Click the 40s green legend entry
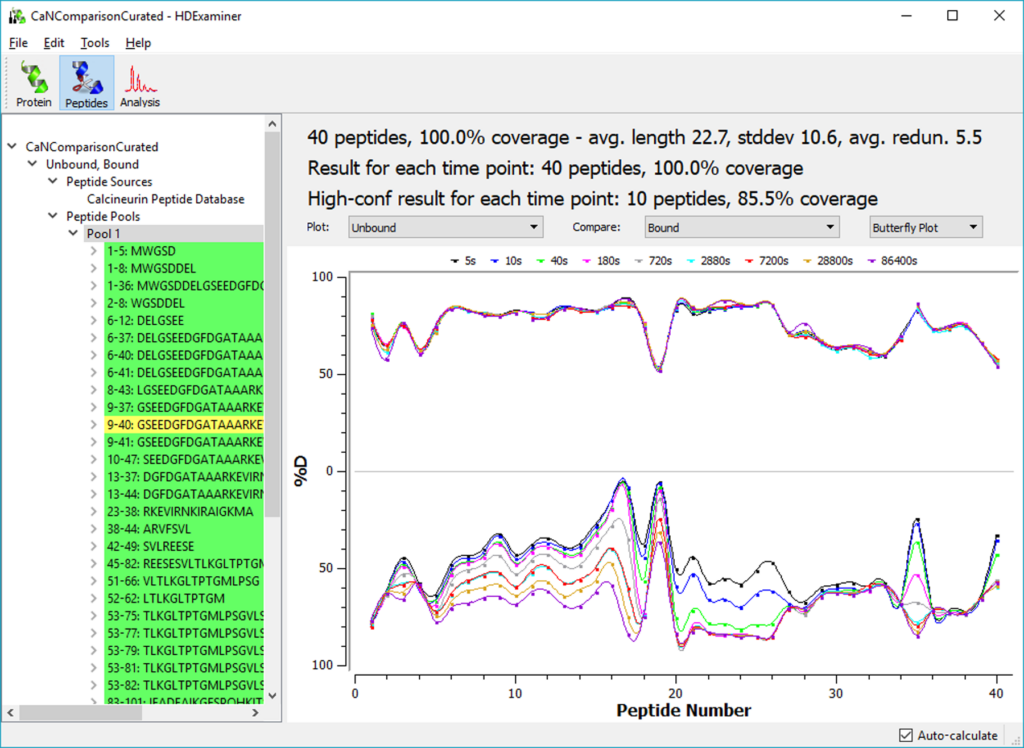This screenshot has width=1024, height=748. click(551, 261)
